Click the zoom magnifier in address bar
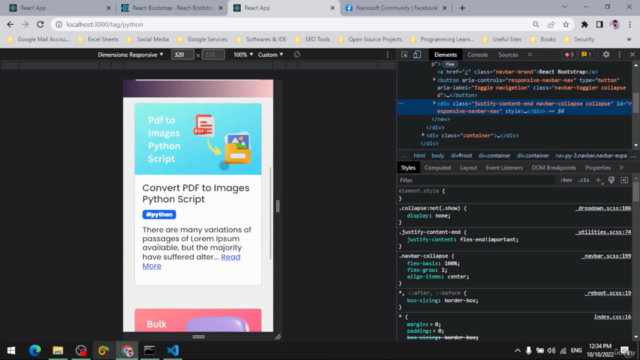Viewport: 640px width, 360px height. point(536,24)
